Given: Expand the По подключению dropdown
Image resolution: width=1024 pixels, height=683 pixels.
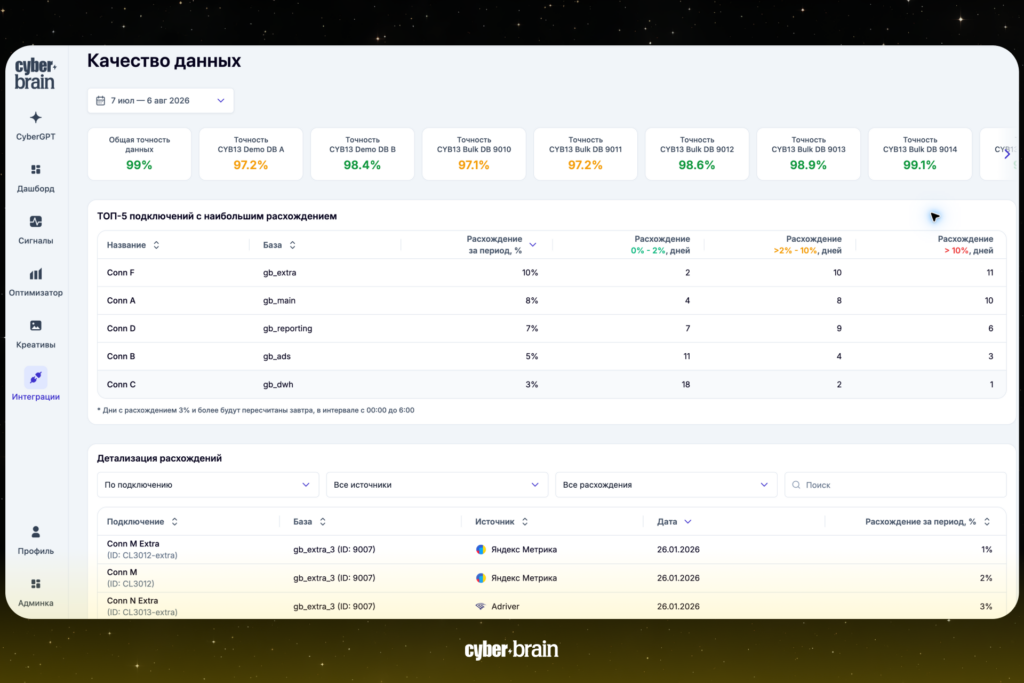Looking at the screenshot, I should [208, 485].
